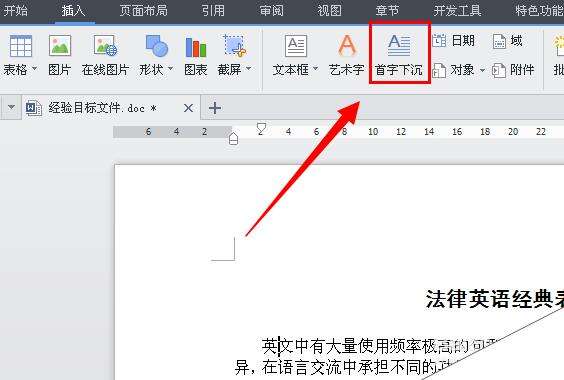
Task: Close the 经验目标文件.doc tab
Action: (188, 108)
